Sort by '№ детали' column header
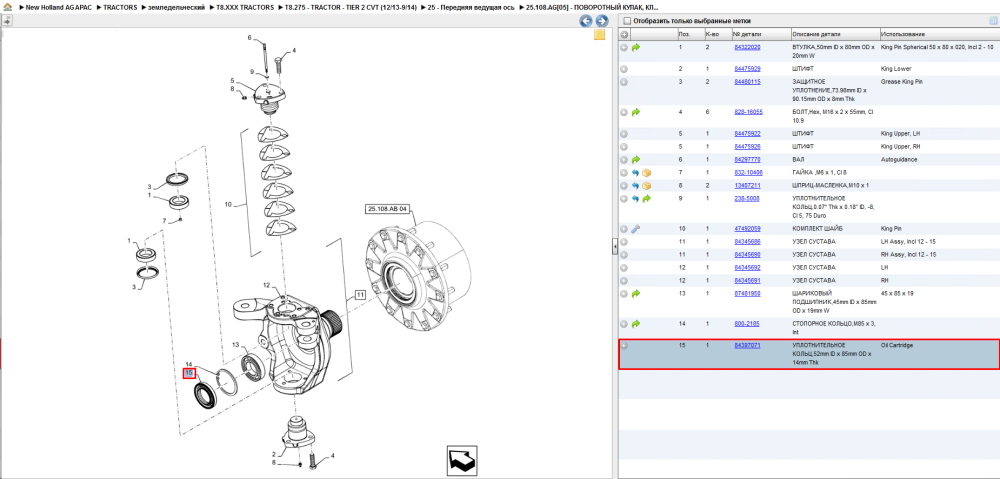The height and width of the screenshot is (479, 1000). [761, 34]
